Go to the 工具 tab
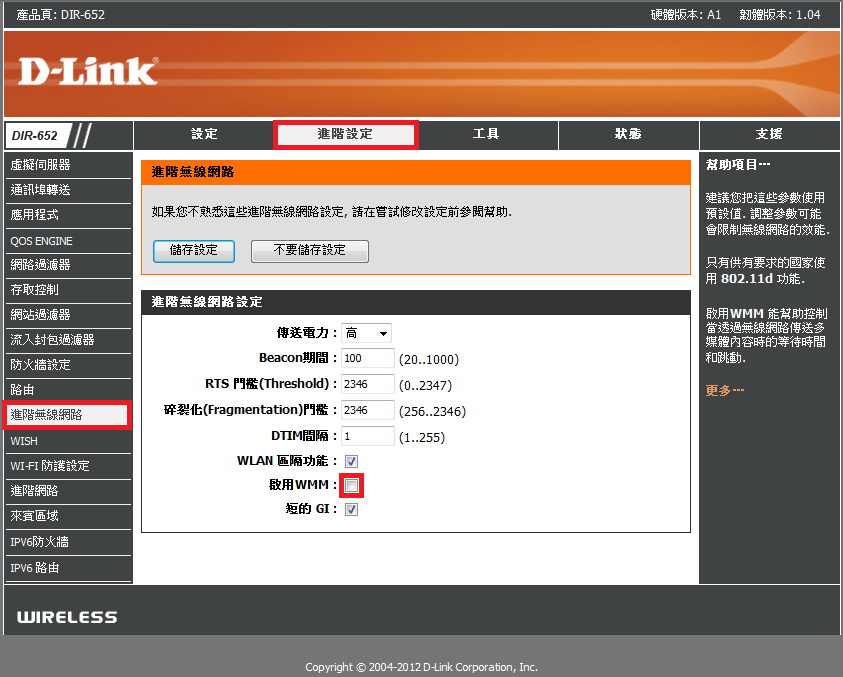The height and width of the screenshot is (677, 843). [x=486, y=134]
